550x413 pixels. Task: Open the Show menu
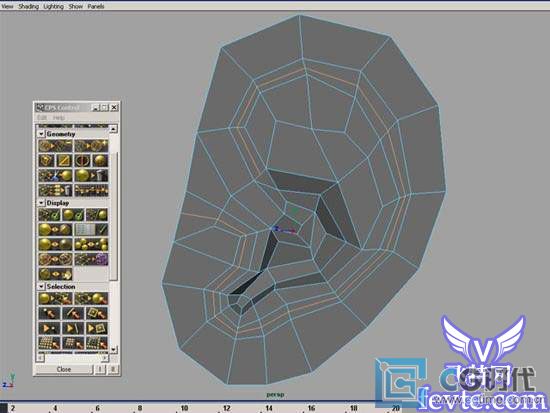[x=76, y=6]
